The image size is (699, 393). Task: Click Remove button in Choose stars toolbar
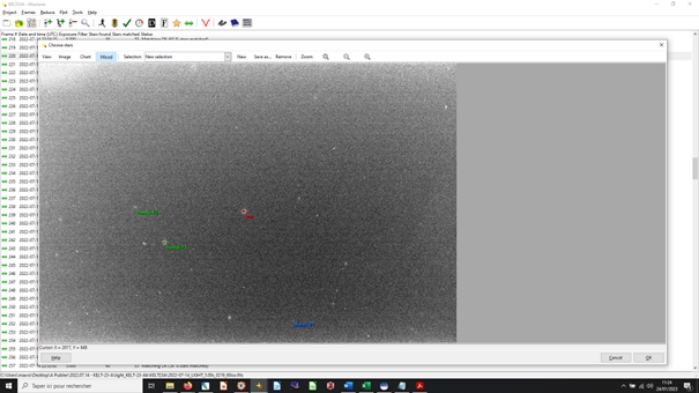tap(283, 57)
